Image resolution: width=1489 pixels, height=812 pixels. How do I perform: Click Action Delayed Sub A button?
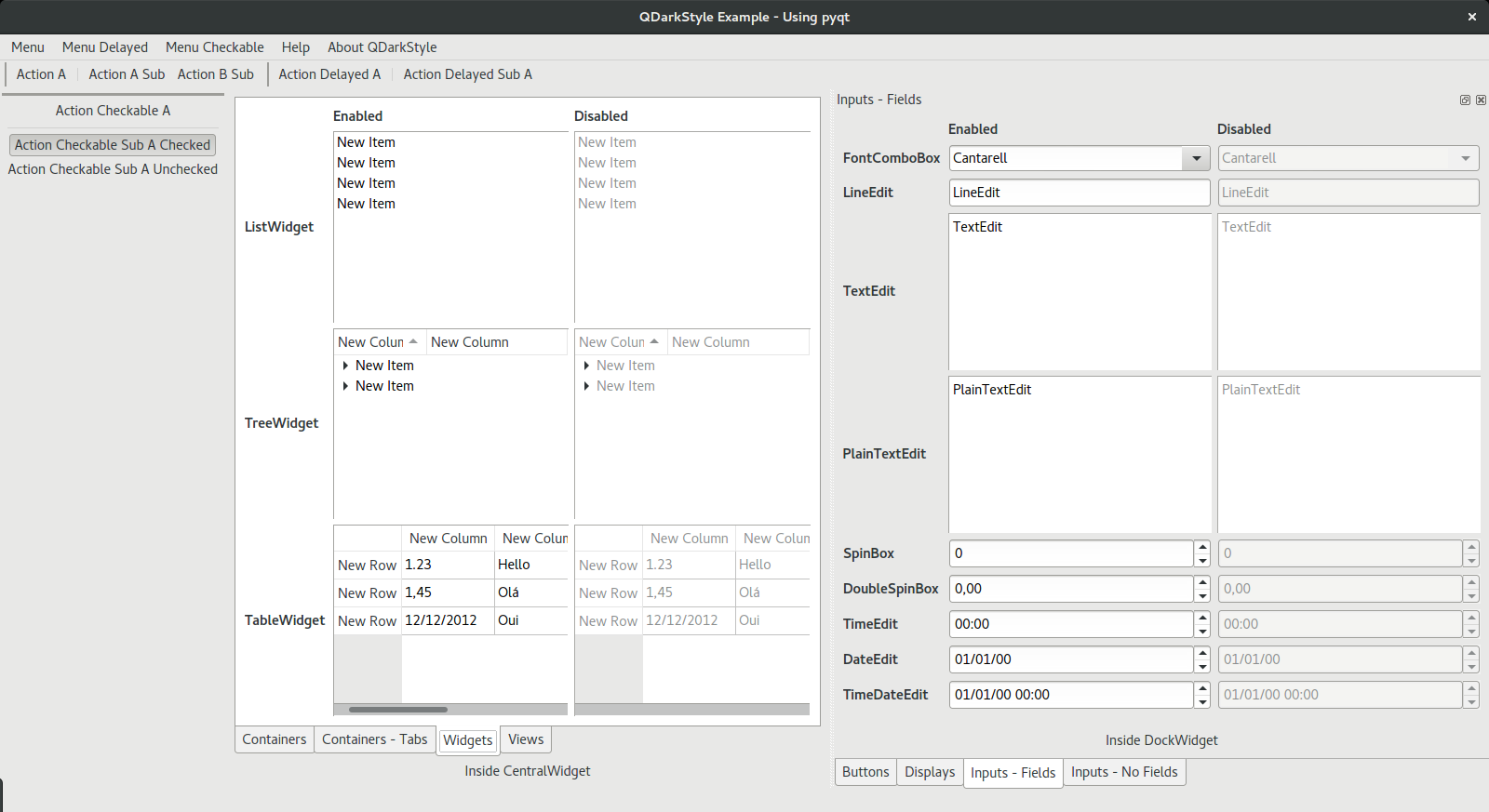pyautogui.click(x=468, y=74)
